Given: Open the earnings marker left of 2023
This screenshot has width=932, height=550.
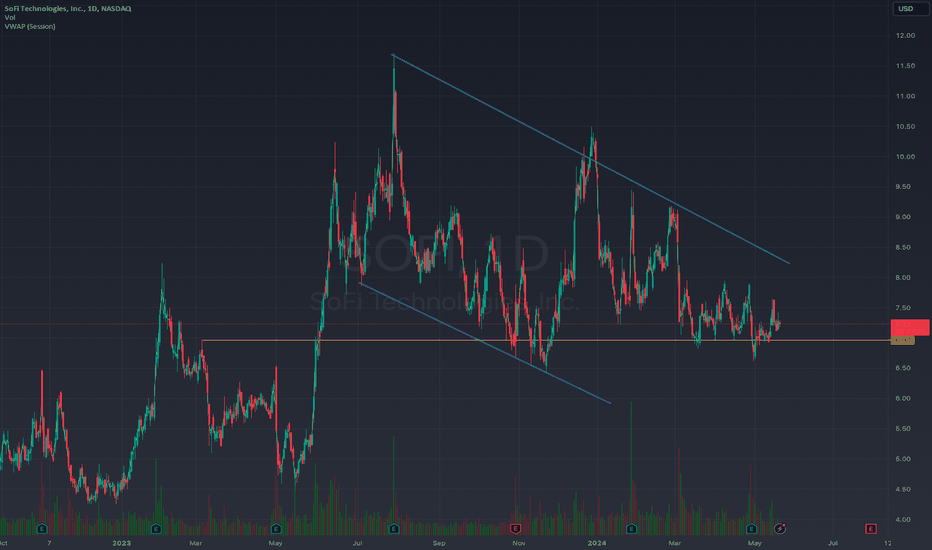Looking at the screenshot, I should [42, 528].
